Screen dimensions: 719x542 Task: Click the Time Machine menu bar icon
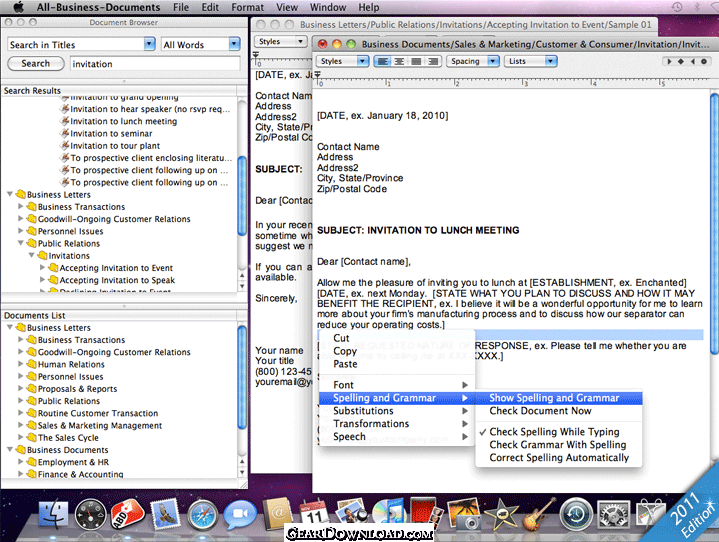pos(677,7)
